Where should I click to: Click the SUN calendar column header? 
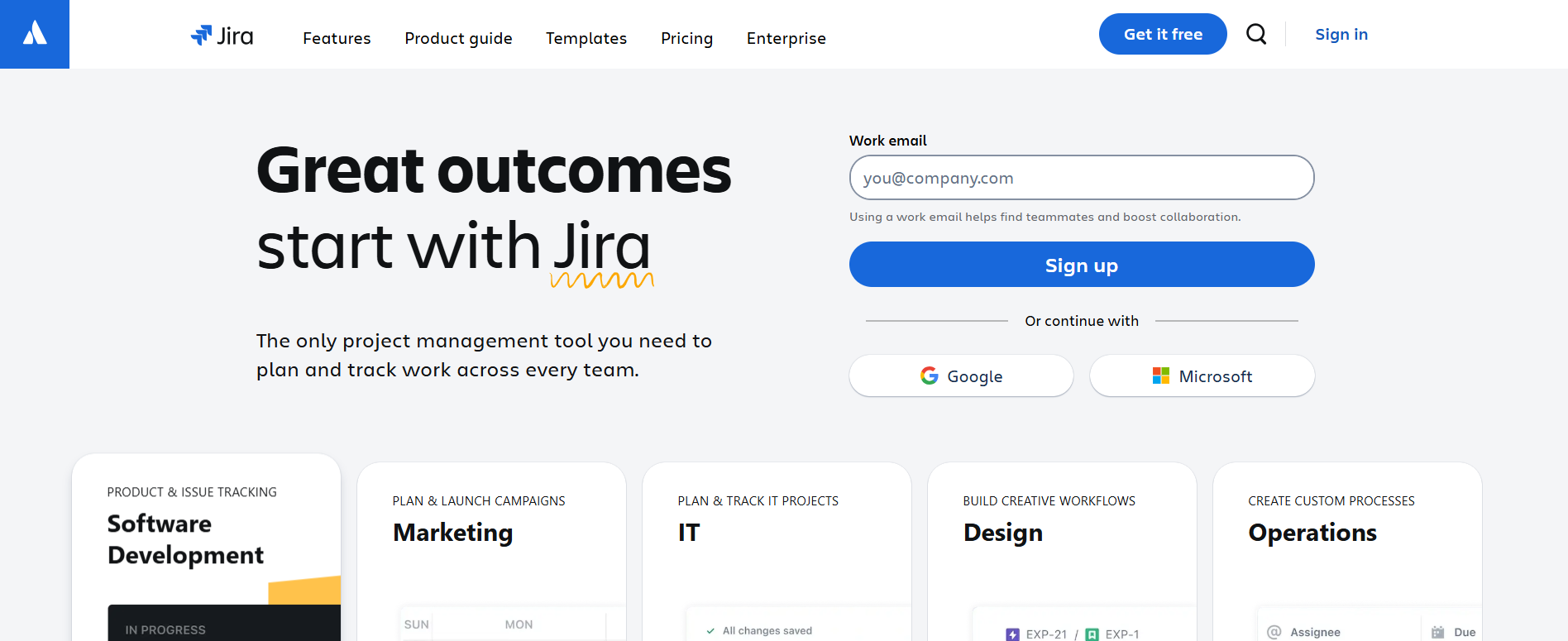point(417,624)
